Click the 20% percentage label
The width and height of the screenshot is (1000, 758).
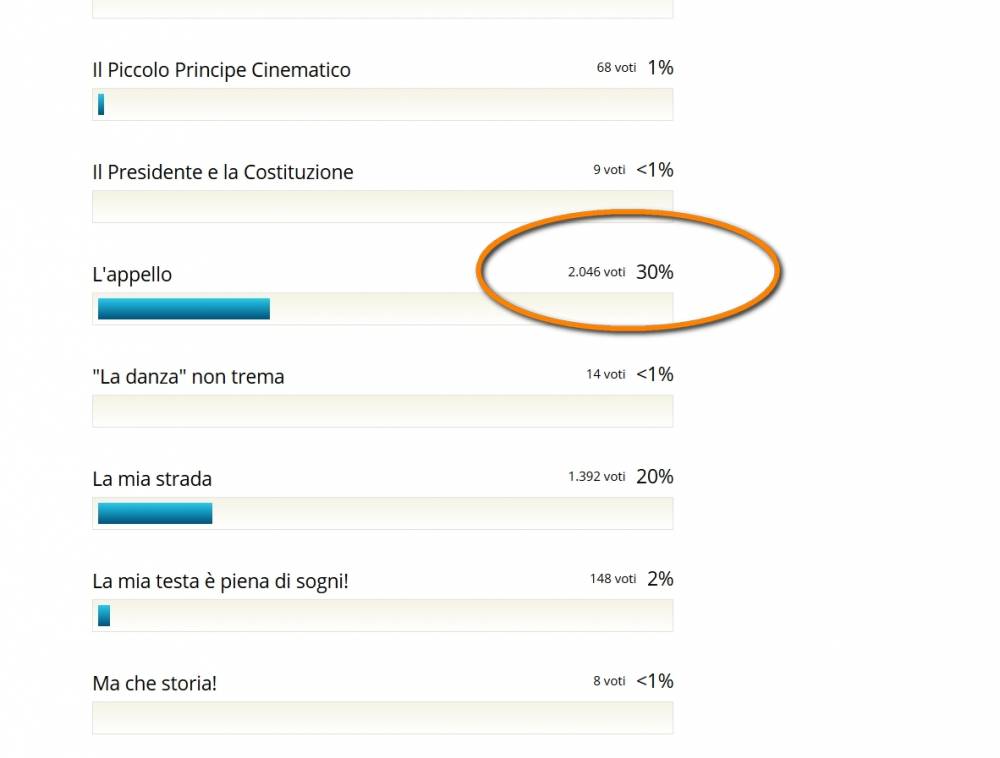click(654, 477)
